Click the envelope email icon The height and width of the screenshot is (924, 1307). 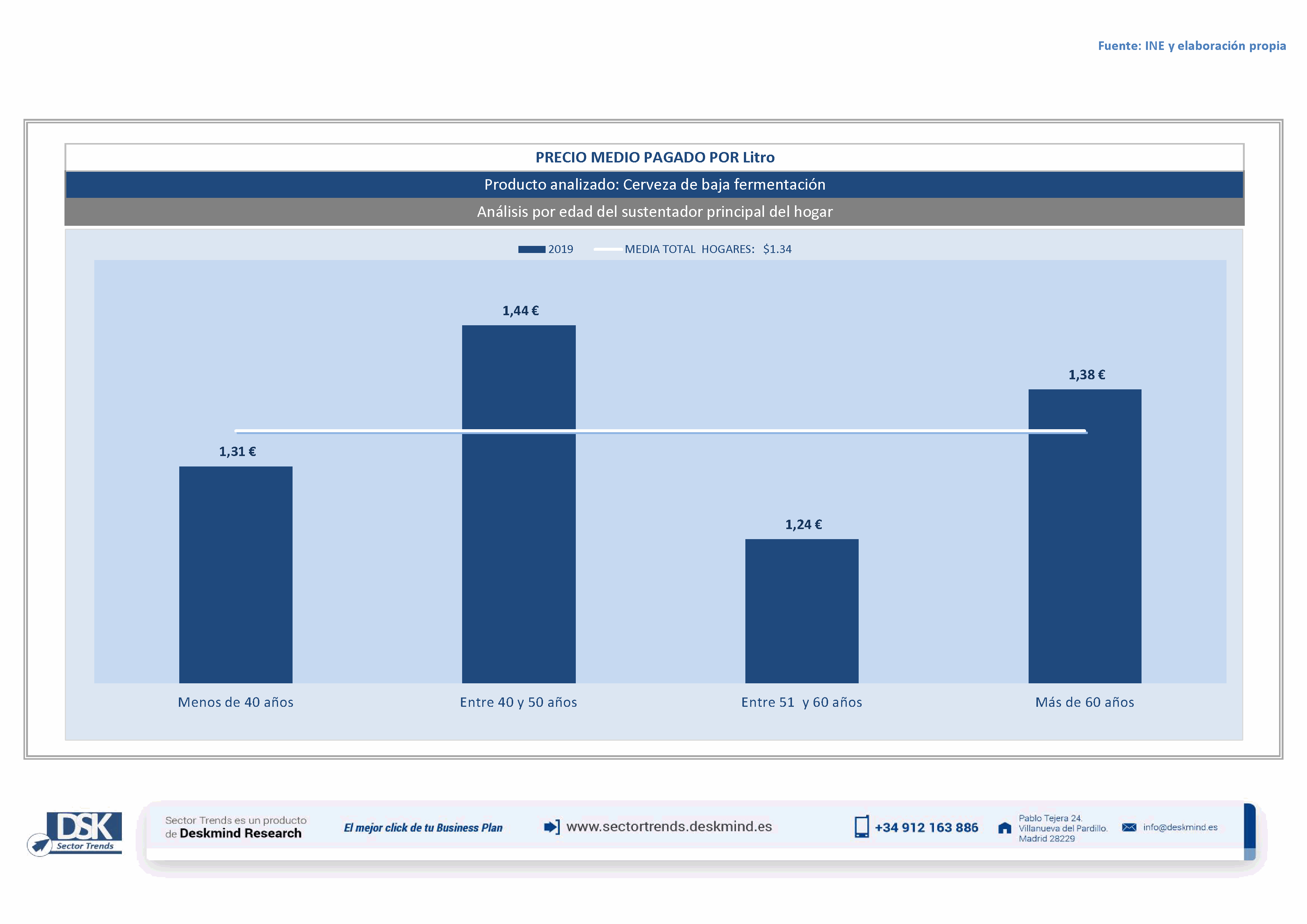point(1129,827)
